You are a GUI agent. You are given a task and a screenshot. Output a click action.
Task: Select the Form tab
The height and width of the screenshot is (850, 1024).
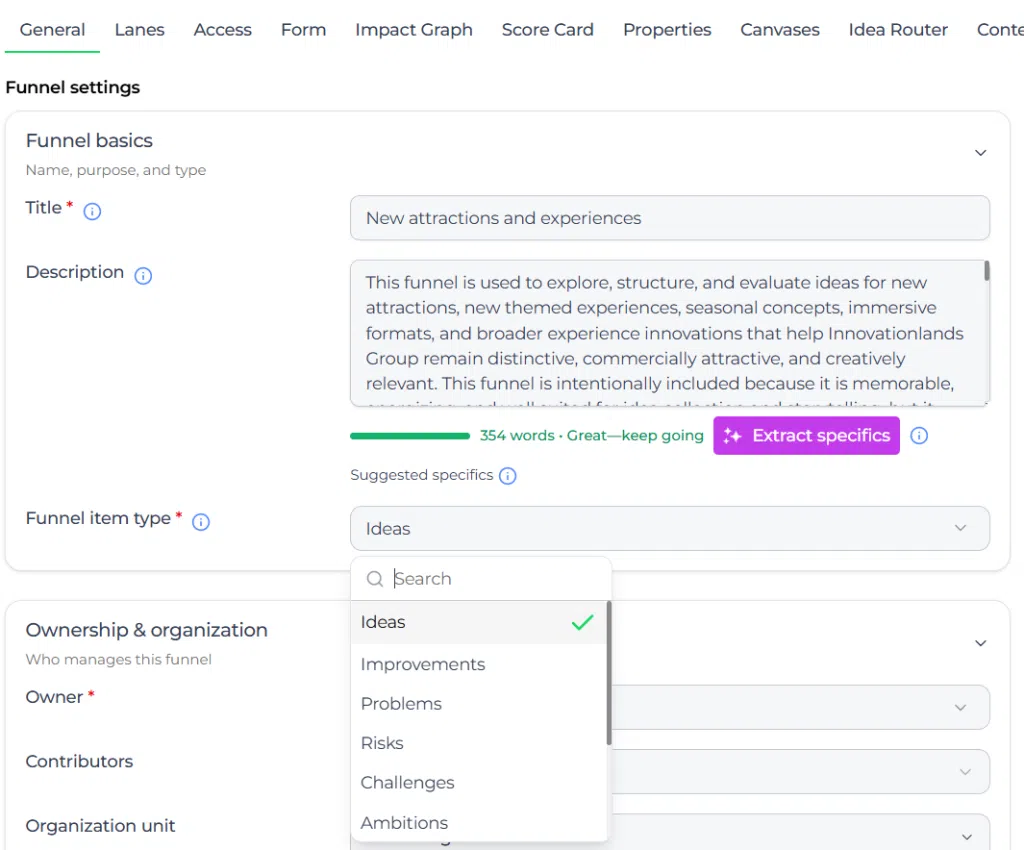(x=304, y=30)
